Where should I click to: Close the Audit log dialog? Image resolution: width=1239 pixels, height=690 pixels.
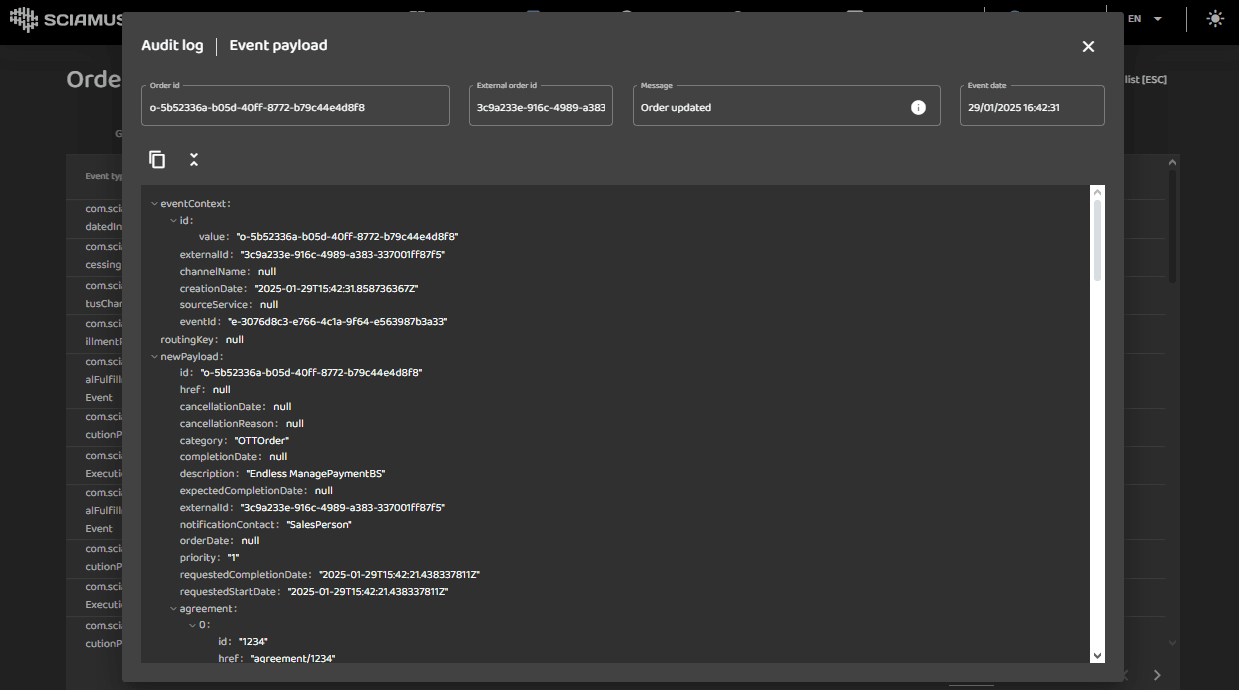pyautogui.click(x=1088, y=47)
